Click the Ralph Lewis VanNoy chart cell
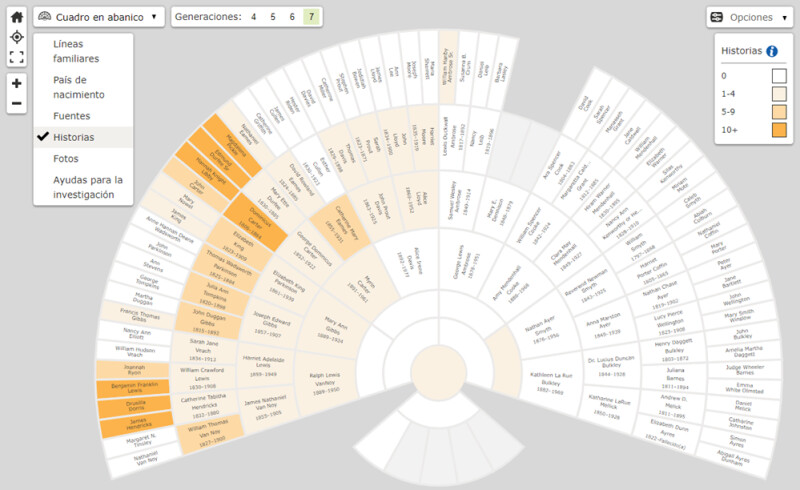 click(x=324, y=383)
